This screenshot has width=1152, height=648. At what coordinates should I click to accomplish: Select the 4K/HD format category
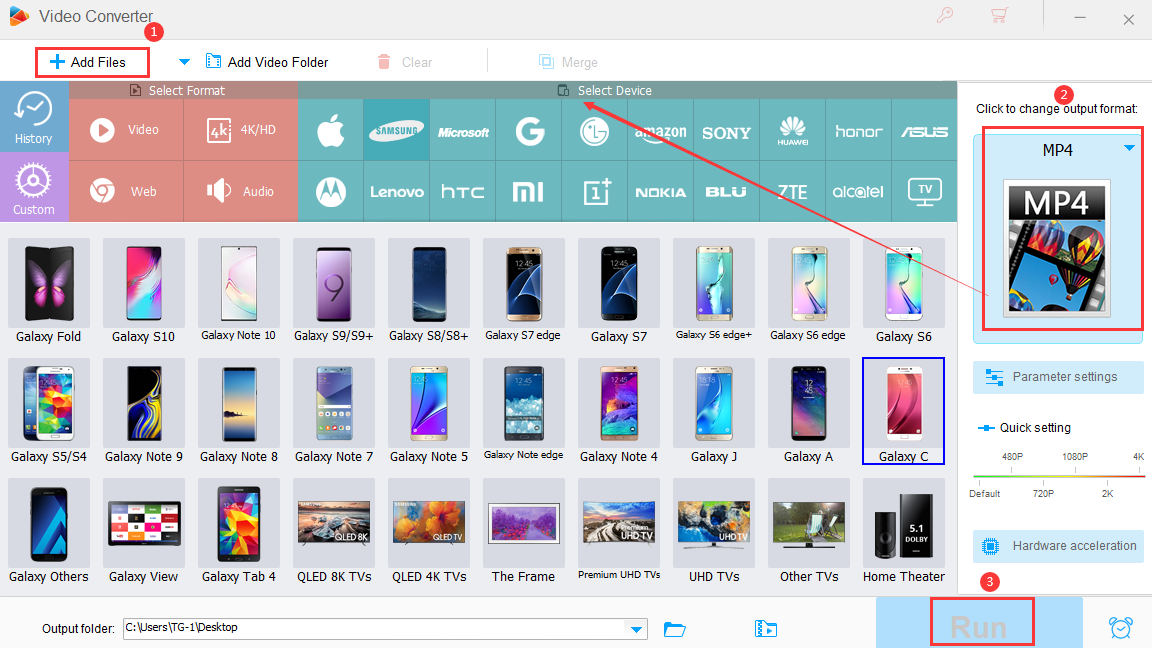(x=241, y=130)
